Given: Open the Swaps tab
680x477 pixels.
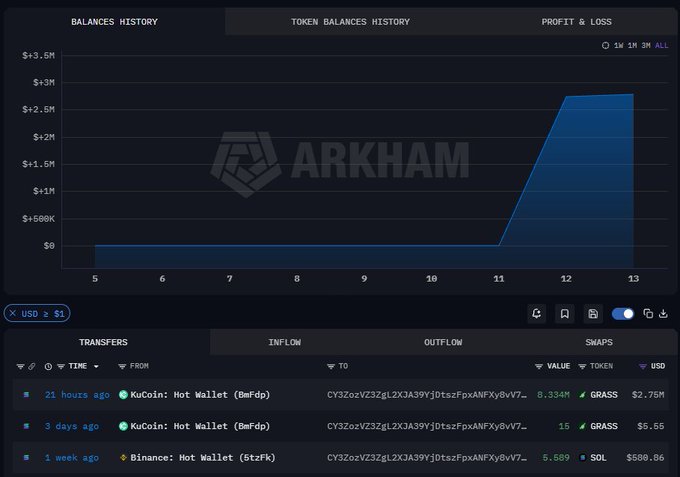Looking at the screenshot, I should [x=599, y=342].
